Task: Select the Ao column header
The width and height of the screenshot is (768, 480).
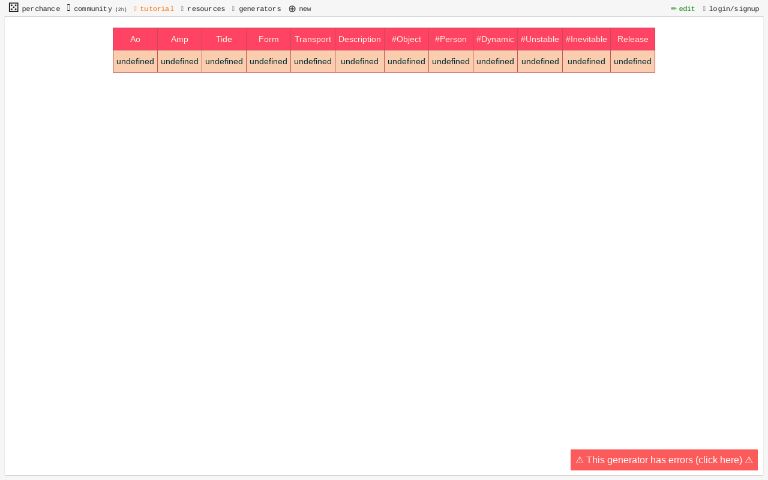Action: click(135, 39)
